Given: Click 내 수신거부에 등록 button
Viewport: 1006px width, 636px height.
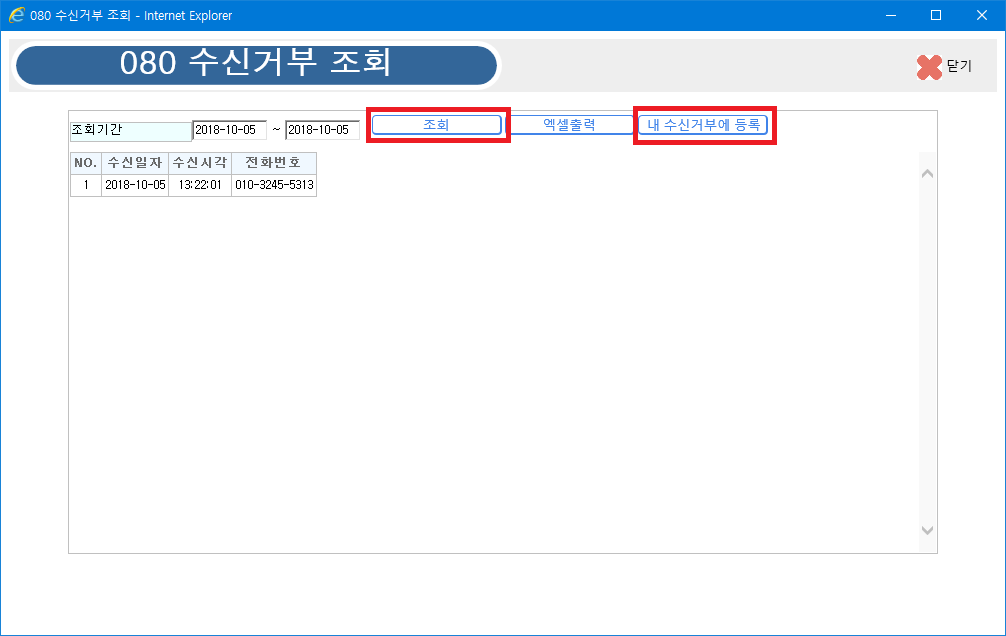Looking at the screenshot, I should click(x=703, y=125).
